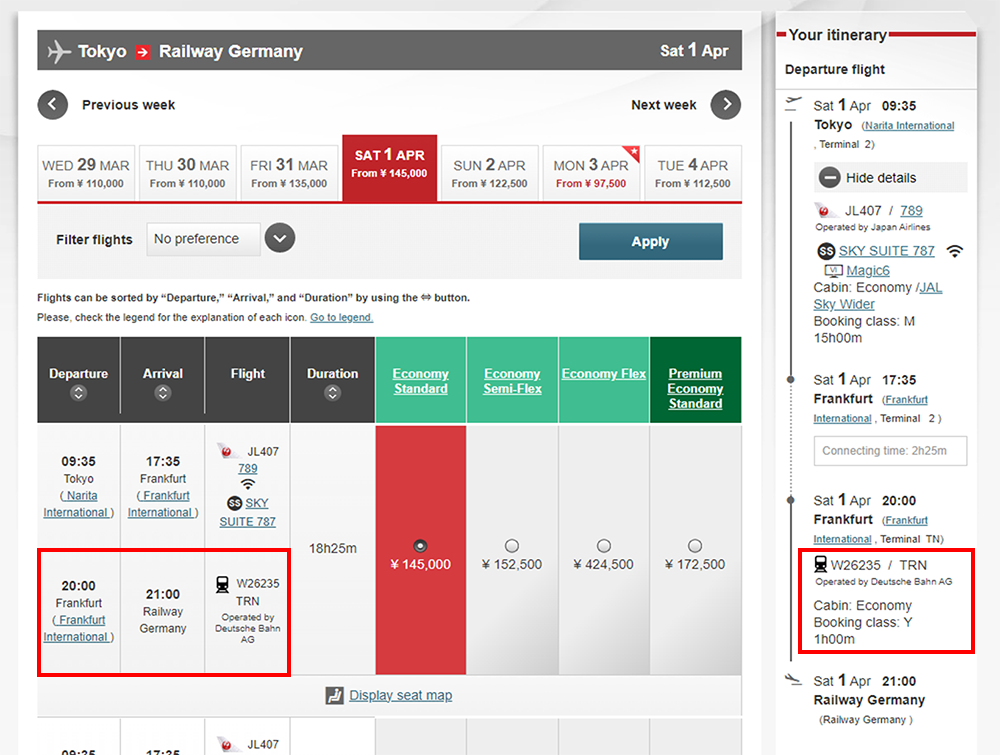Click the filter dropdown chevron button

280,239
